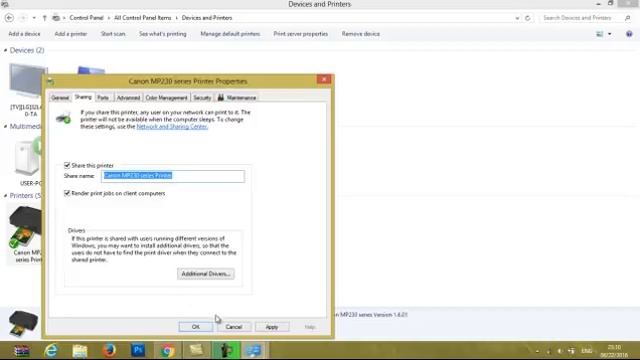The width and height of the screenshot is (640, 360).
Task: Open Network and Sharing Center link
Action: [x=172, y=127]
